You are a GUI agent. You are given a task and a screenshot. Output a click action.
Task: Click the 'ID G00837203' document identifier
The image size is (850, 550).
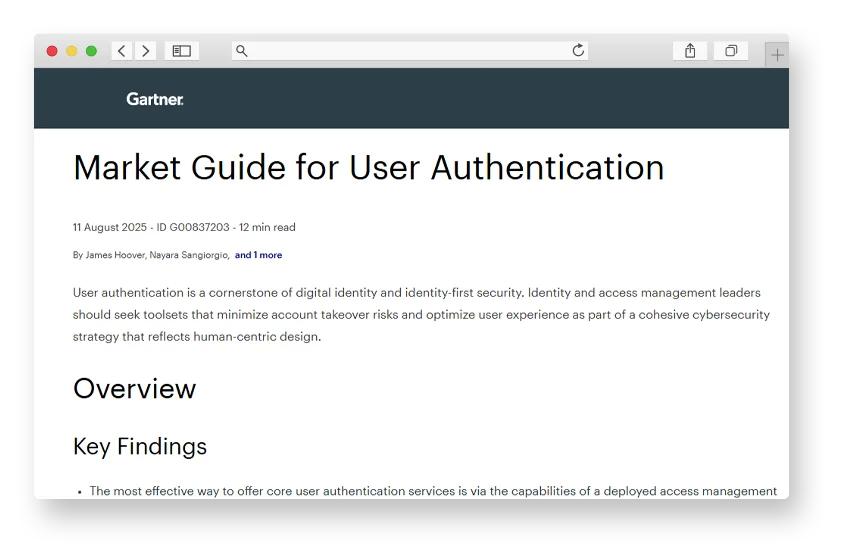click(193, 227)
